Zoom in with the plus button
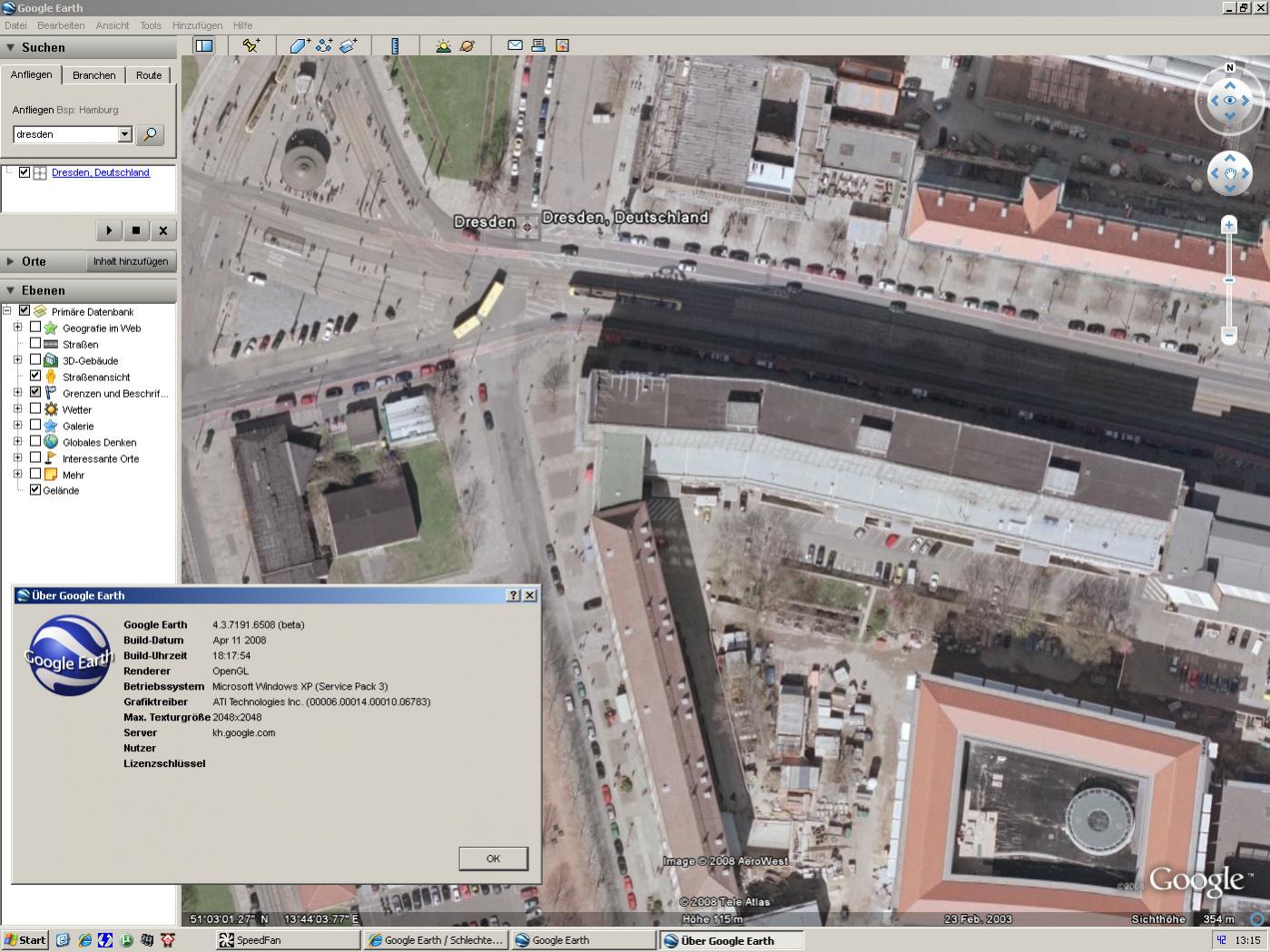 1229,224
